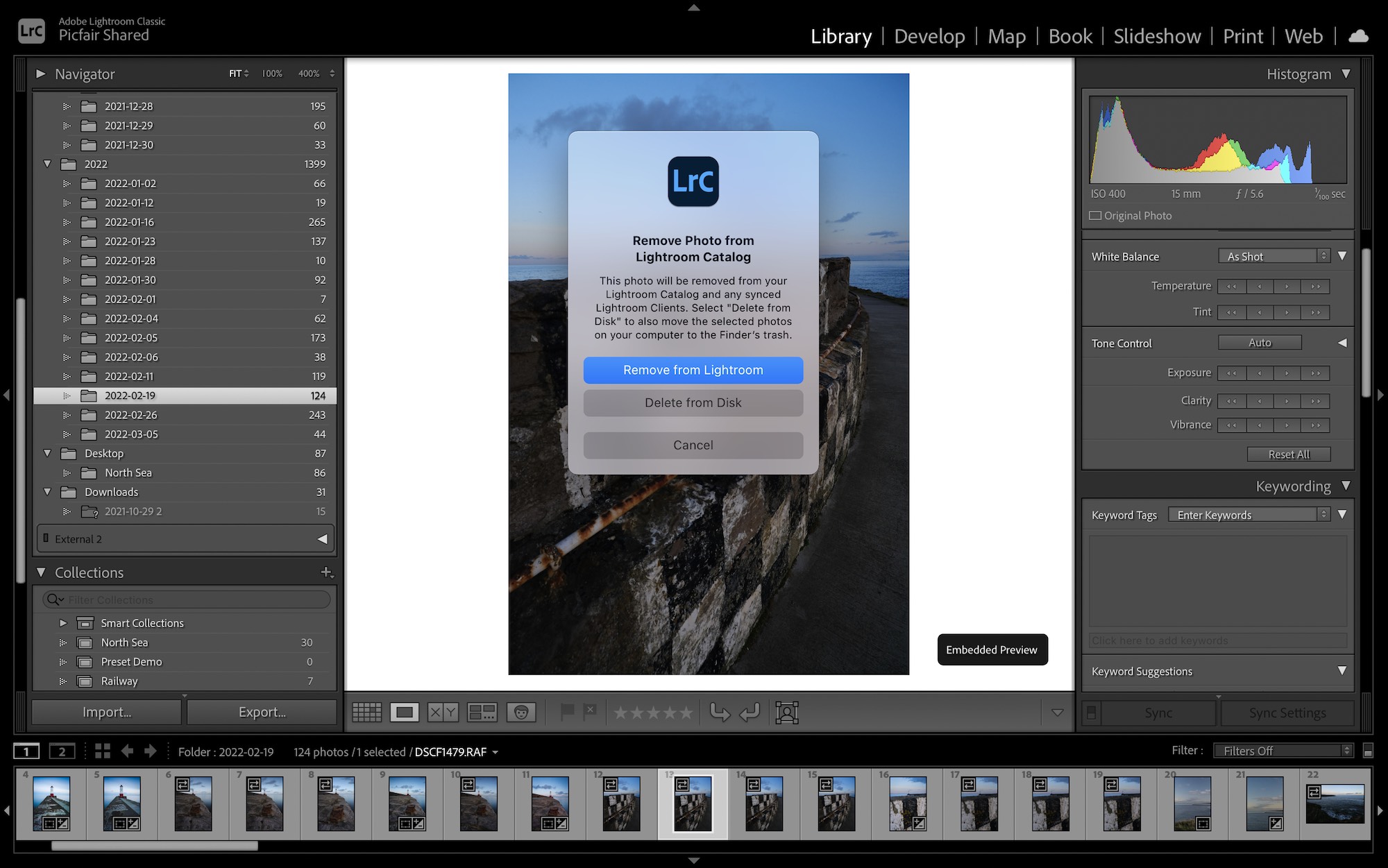Collapse Desktop folder tree
The image size is (1388, 868).
[x=47, y=453]
